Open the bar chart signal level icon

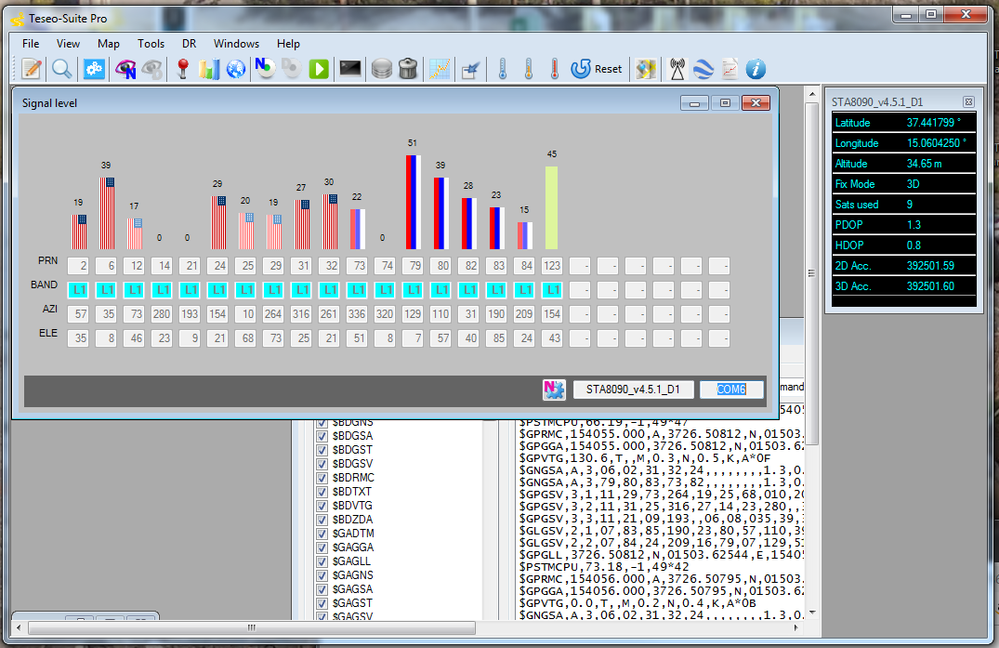[x=209, y=69]
